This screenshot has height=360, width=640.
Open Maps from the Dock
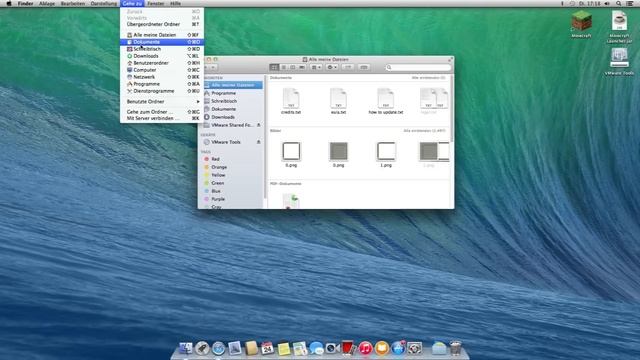[x=300, y=348]
